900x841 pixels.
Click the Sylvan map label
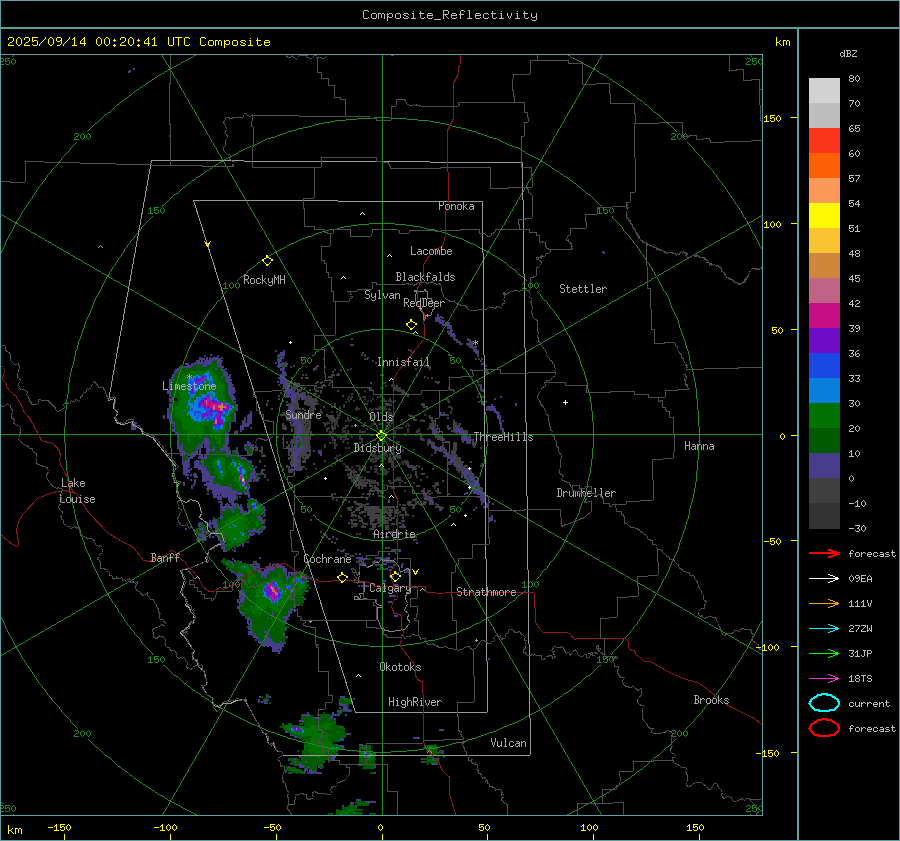(382, 295)
